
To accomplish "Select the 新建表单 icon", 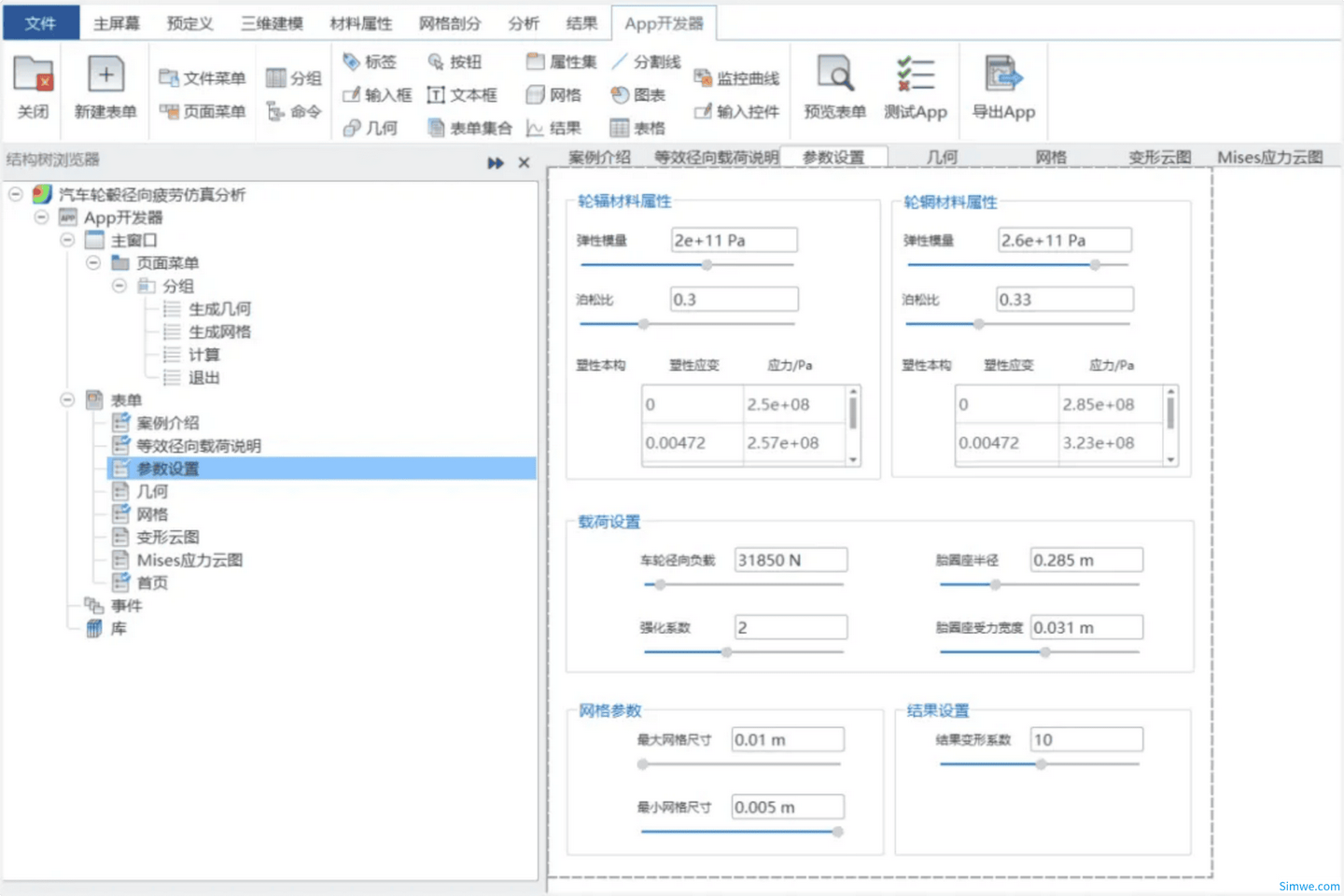I will 105,89.
